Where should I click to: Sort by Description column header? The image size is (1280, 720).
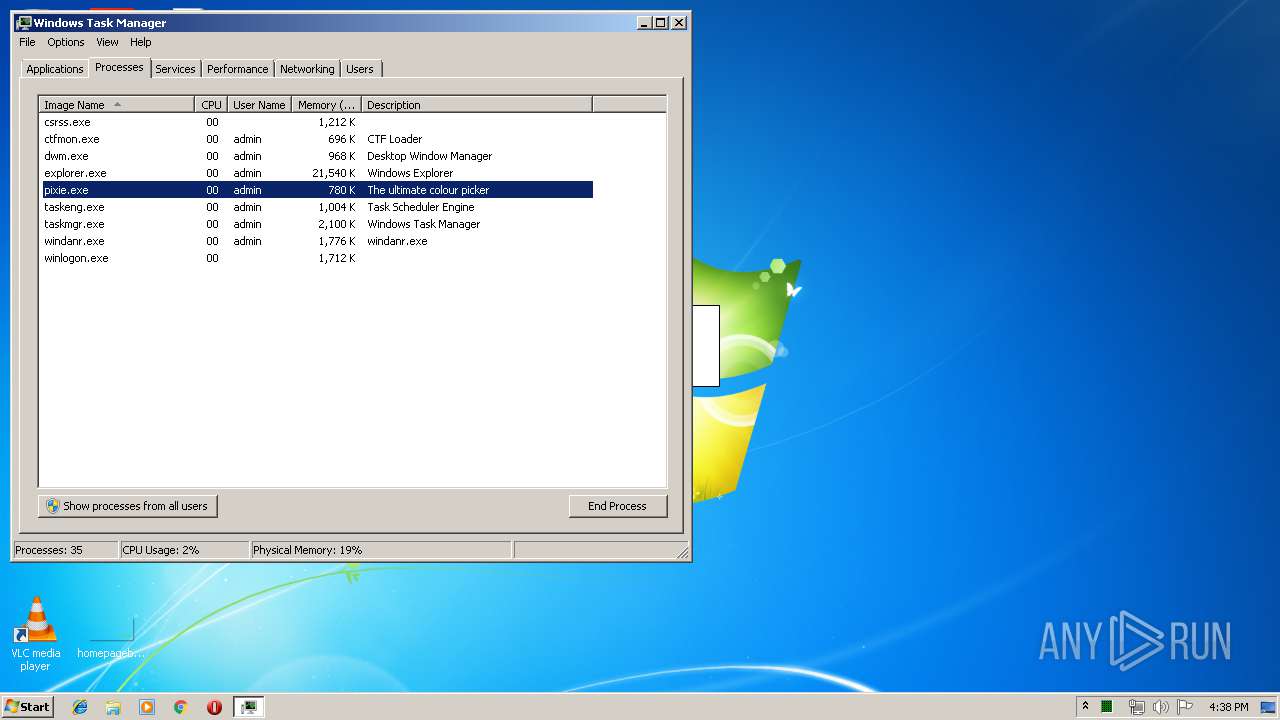(477, 105)
